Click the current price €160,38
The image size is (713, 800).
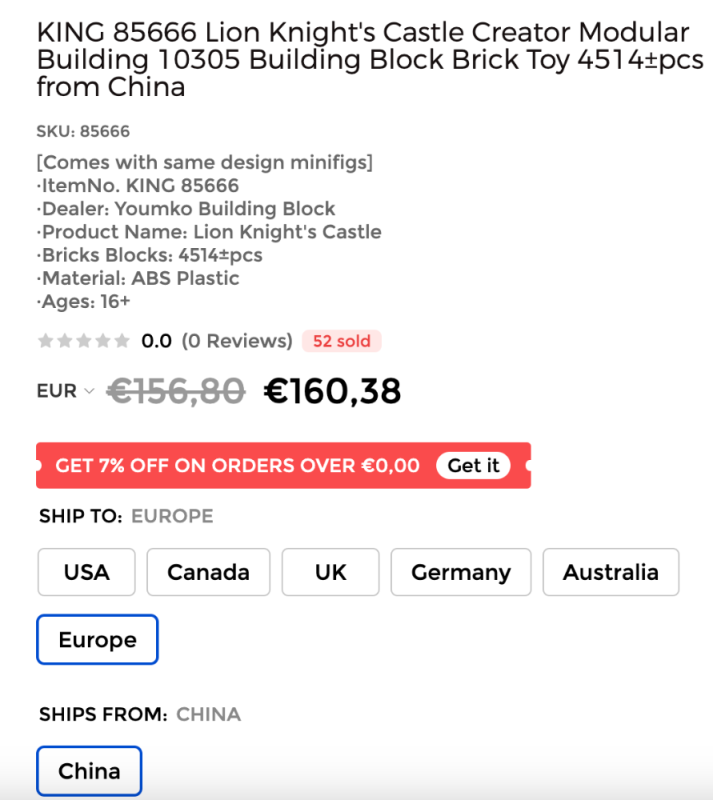[x=332, y=391]
